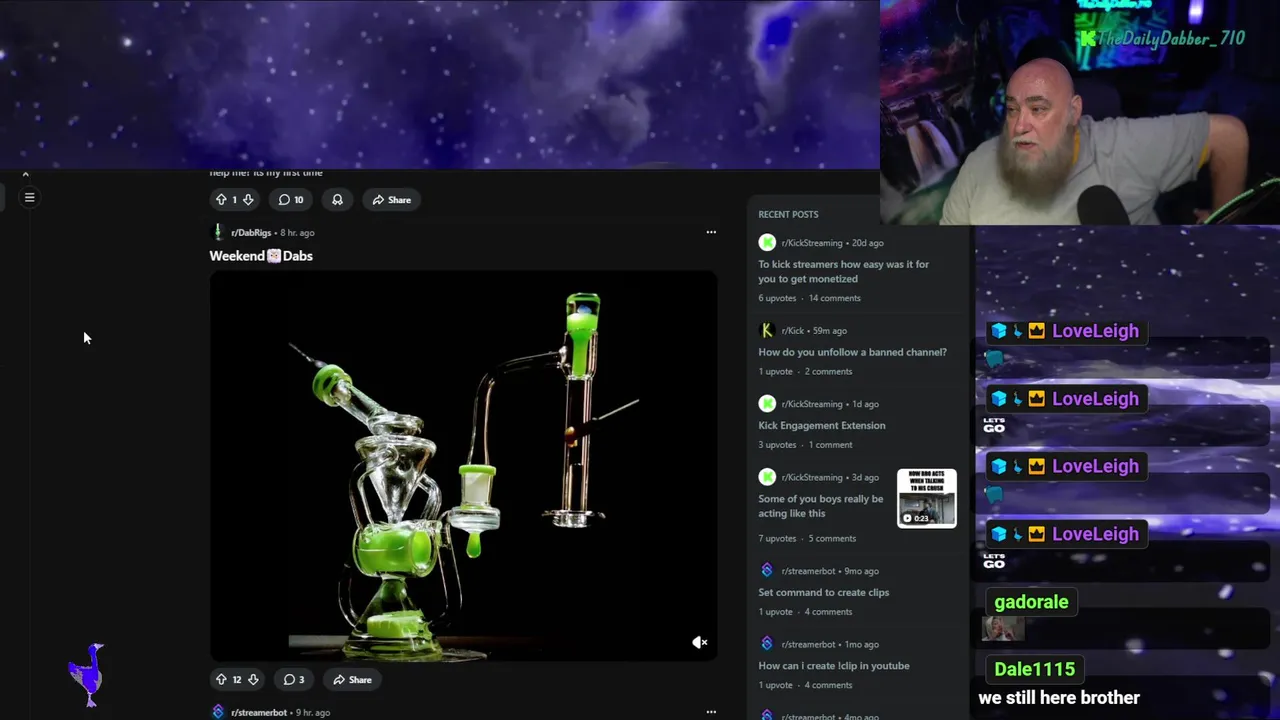
Task: Open 'Set command to create clips' post
Action: point(823,593)
